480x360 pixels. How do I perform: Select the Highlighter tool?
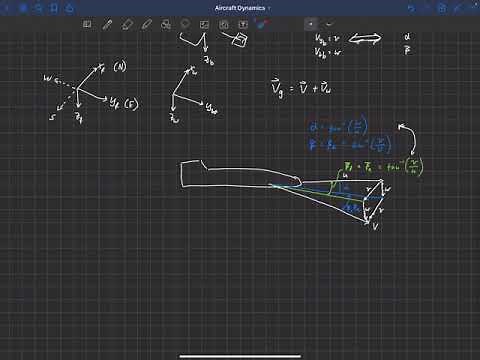[x=146, y=24]
